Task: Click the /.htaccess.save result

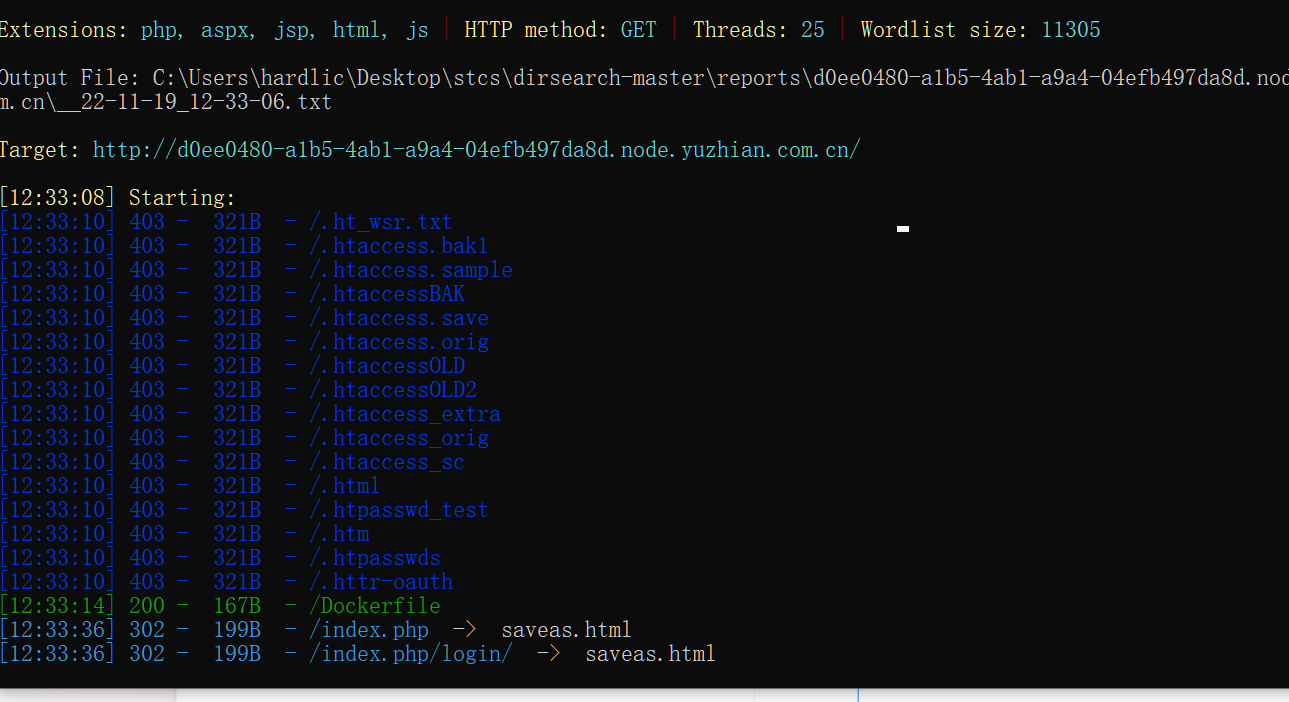Action: click(398, 318)
